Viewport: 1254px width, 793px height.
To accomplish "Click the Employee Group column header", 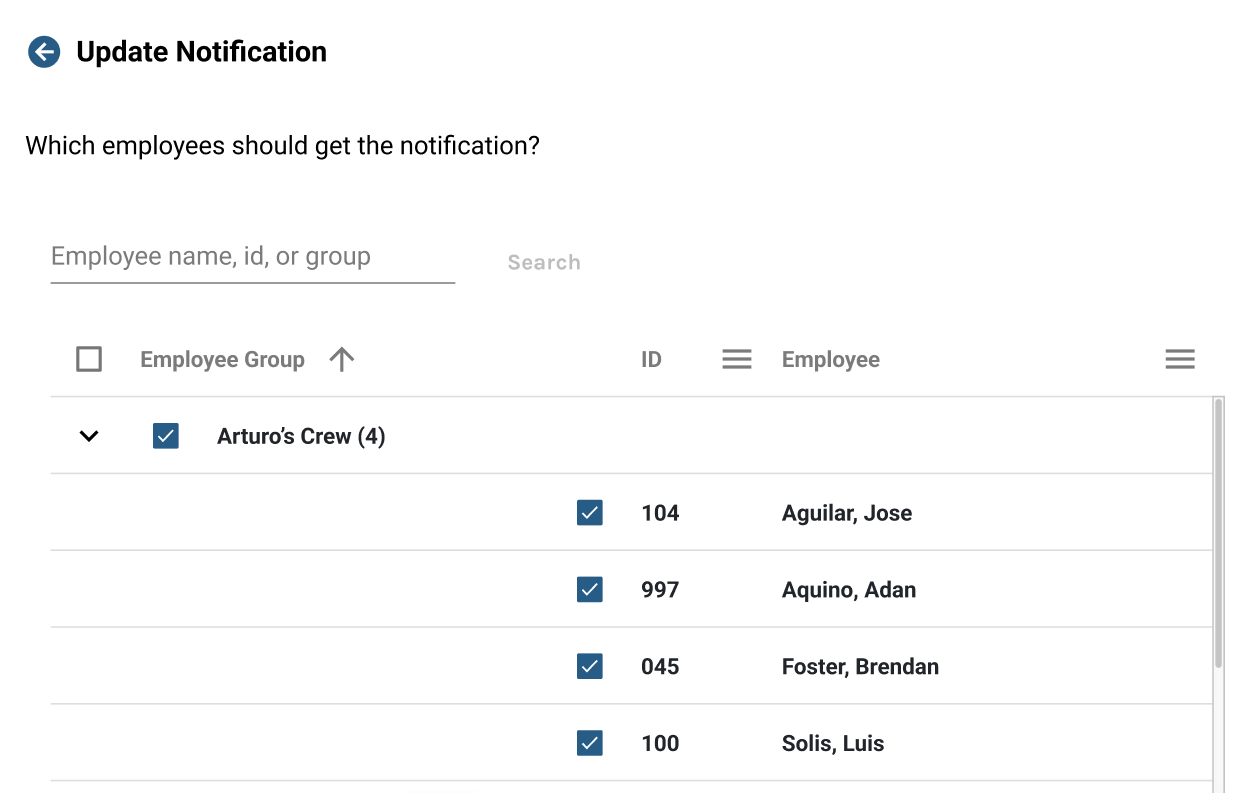I will [222, 360].
